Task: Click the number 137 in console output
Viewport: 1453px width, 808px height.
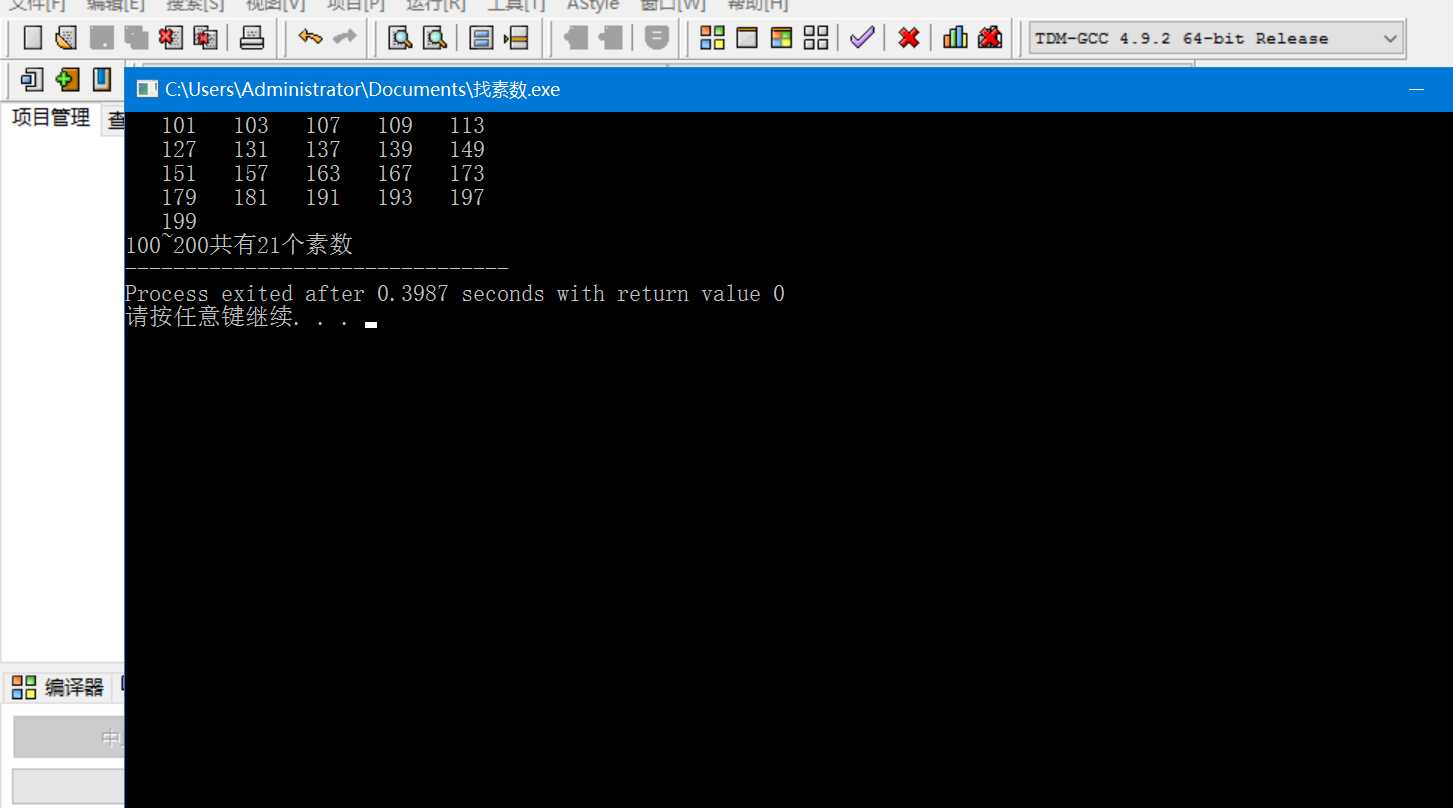Action: [323, 150]
